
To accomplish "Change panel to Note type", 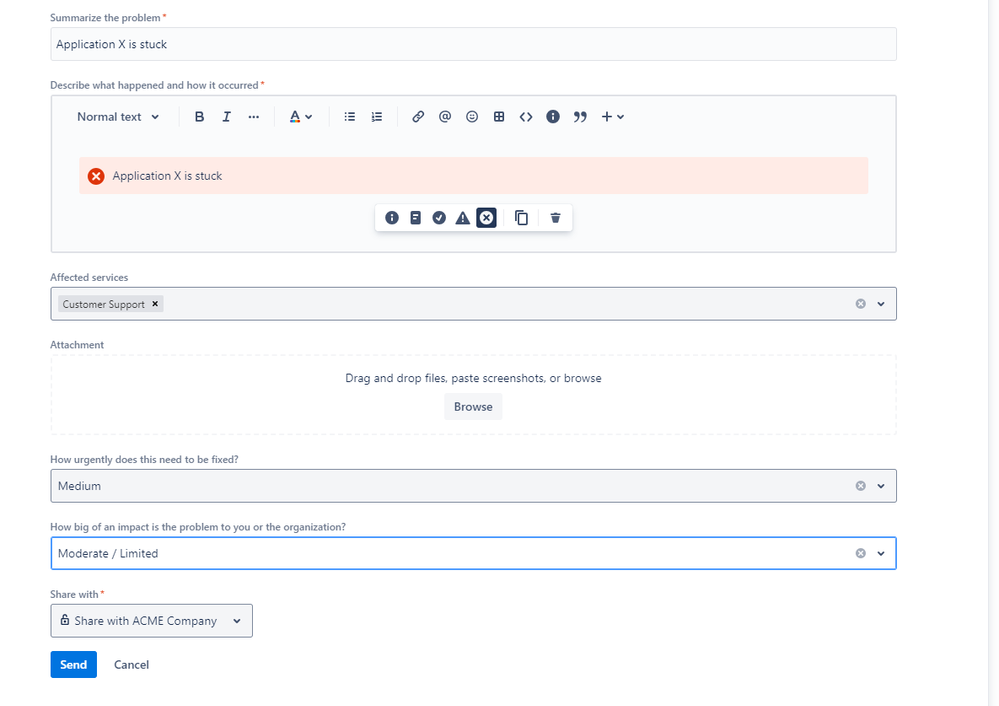I will click(x=415, y=218).
